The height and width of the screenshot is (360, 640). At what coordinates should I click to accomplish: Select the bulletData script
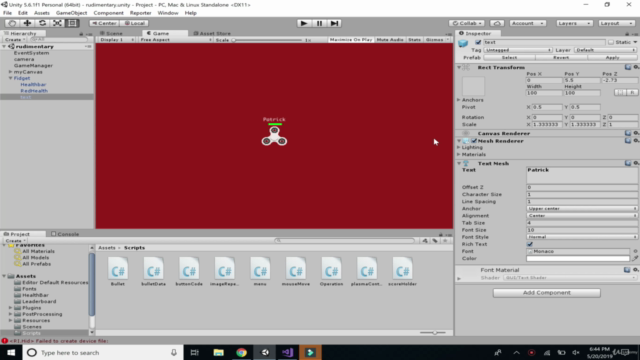click(x=153, y=271)
